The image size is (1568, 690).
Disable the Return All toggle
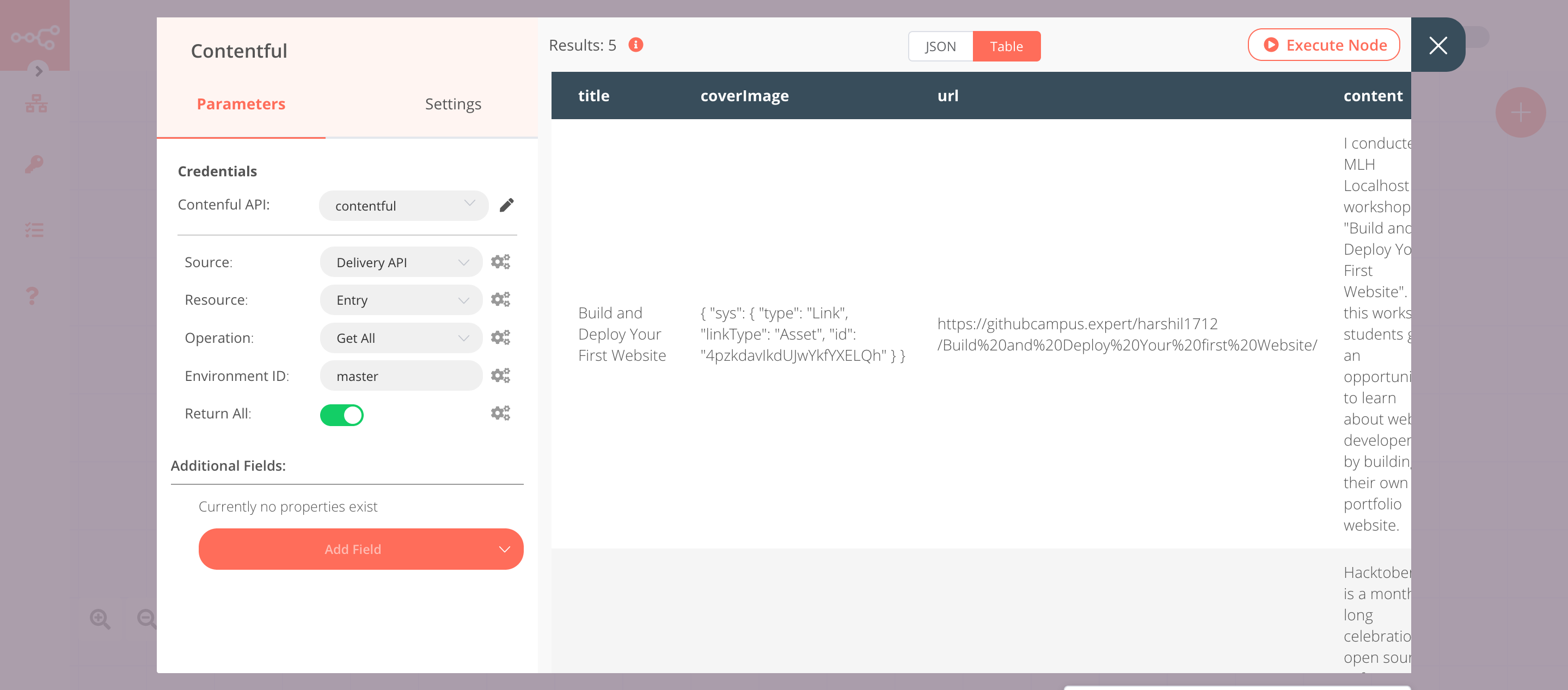(x=342, y=414)
